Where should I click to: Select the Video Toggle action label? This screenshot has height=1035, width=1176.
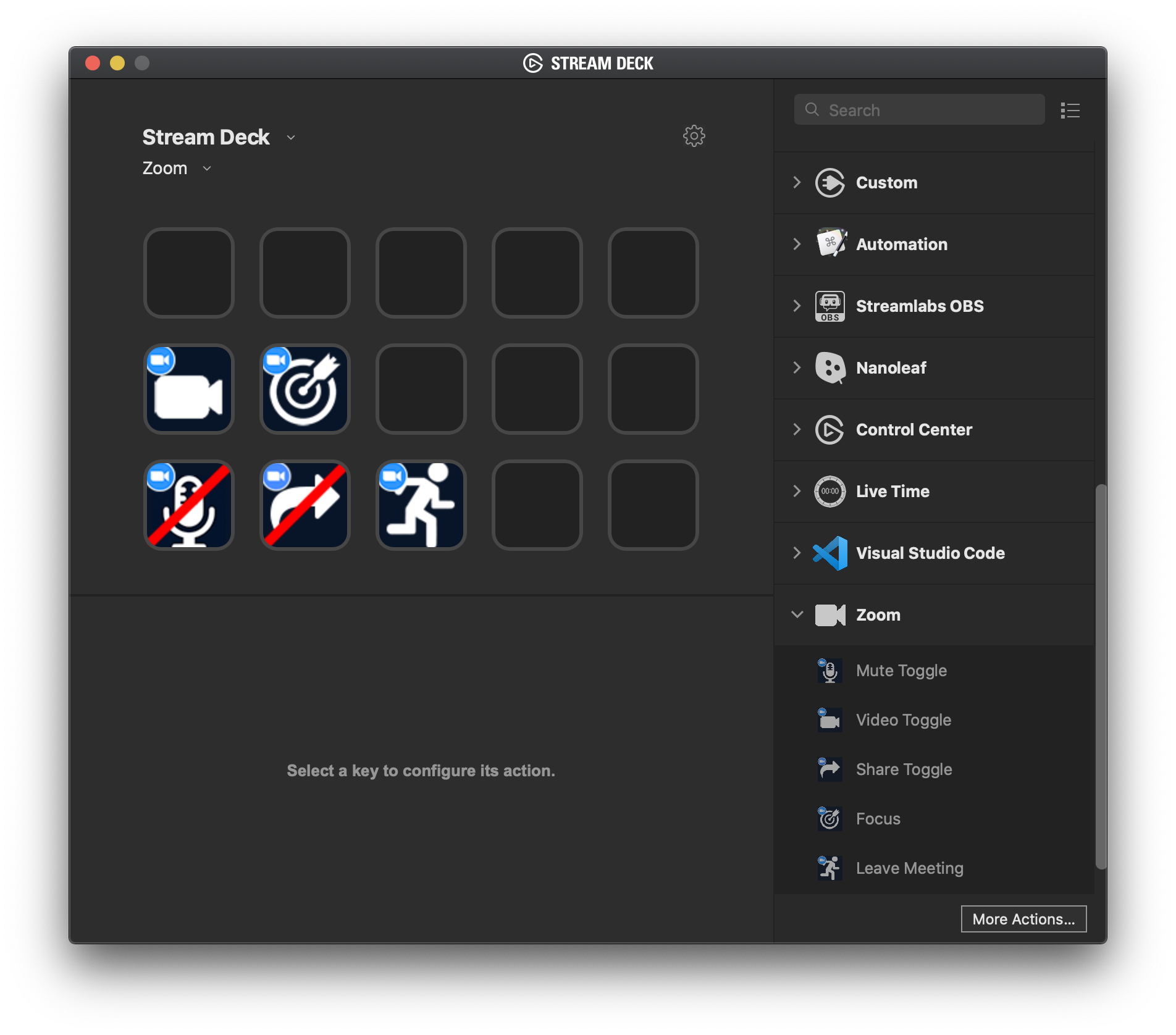pos(904,720)
